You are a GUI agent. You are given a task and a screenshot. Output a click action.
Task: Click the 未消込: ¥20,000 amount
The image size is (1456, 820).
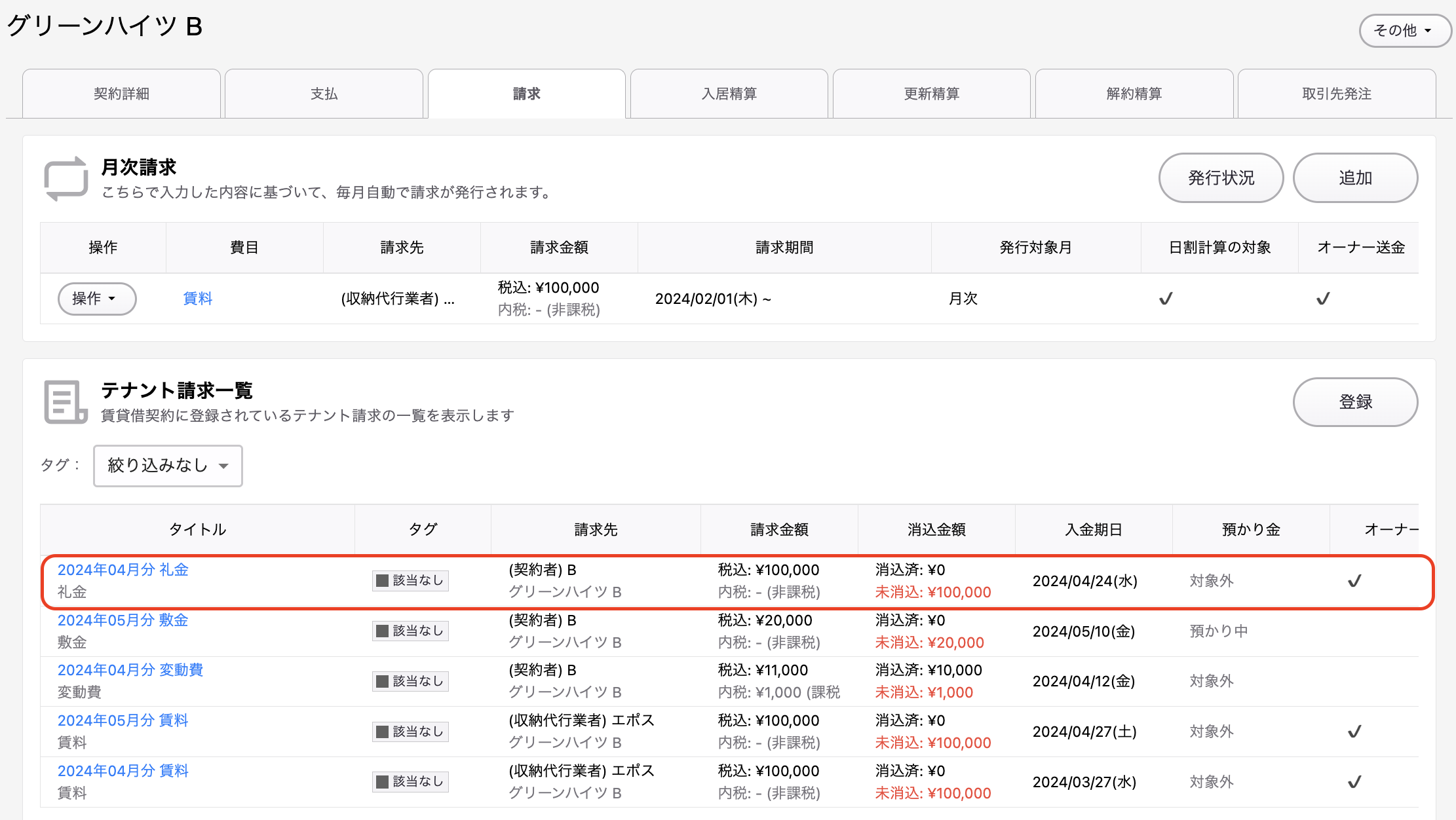tap(930, 643)
